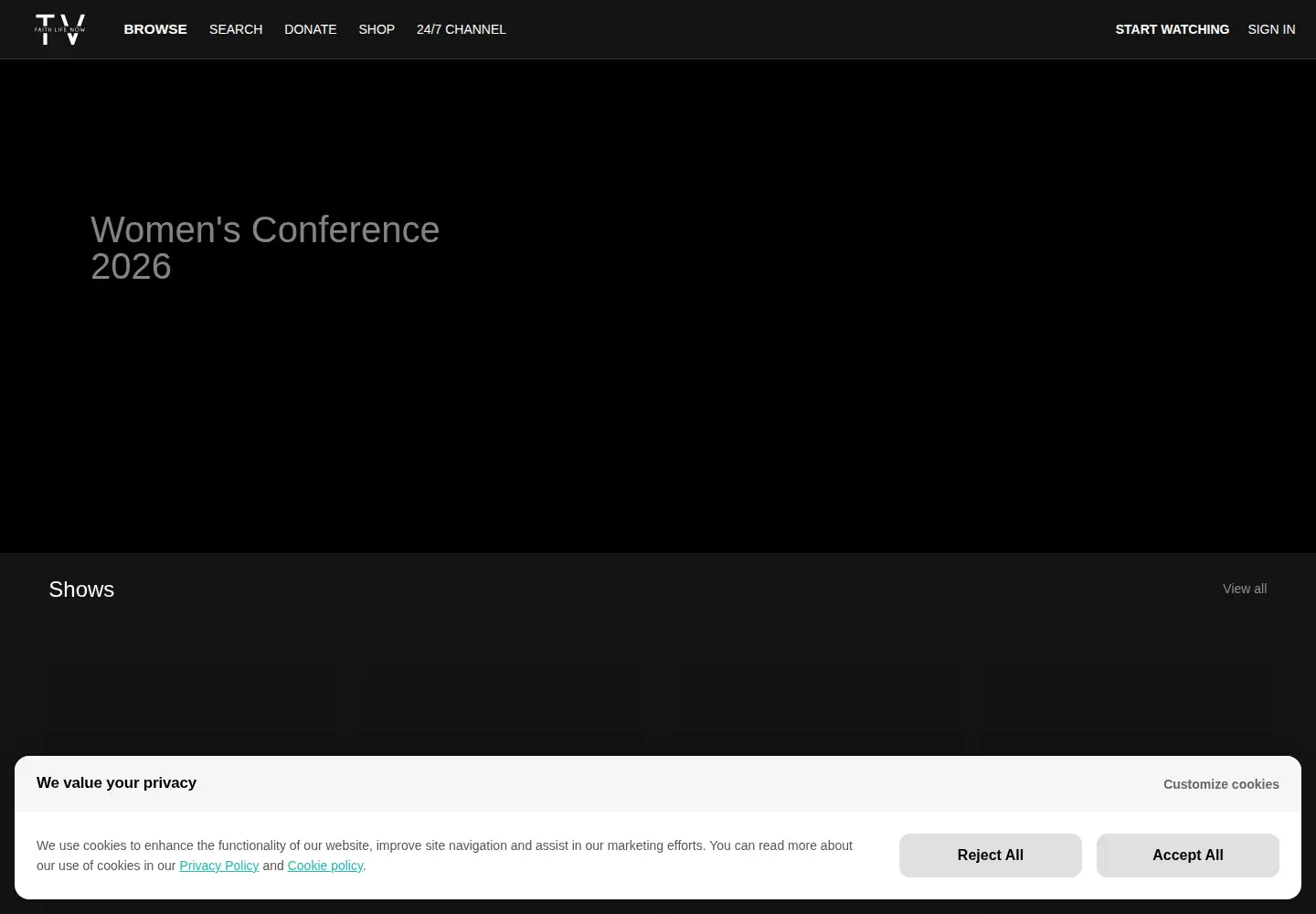Open the Browse menu item

click(155, 29)
